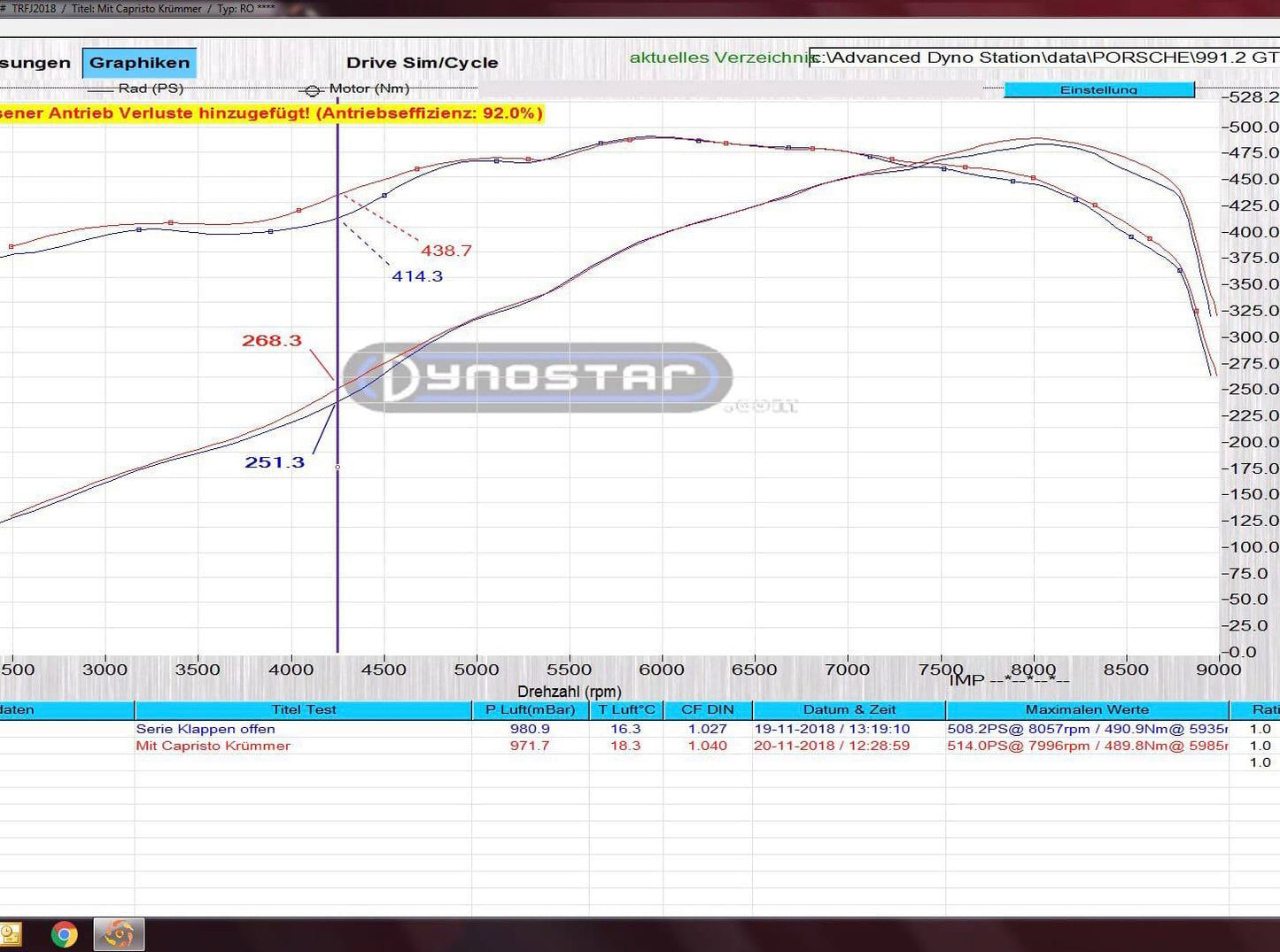Click the Motor (Nm) legend symbol
This screenshot has height=952, width=1280.
[x=312, y=89]
